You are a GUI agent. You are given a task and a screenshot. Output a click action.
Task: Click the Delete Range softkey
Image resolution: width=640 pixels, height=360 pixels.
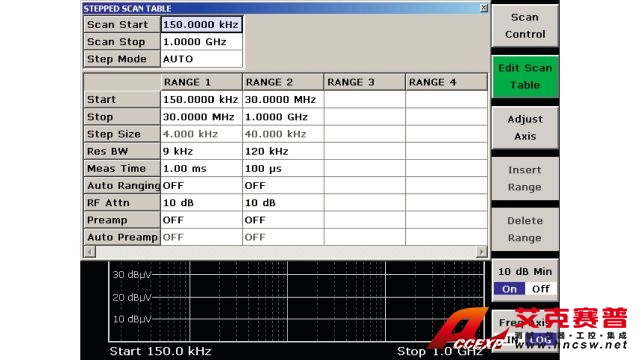click(525, 229)
